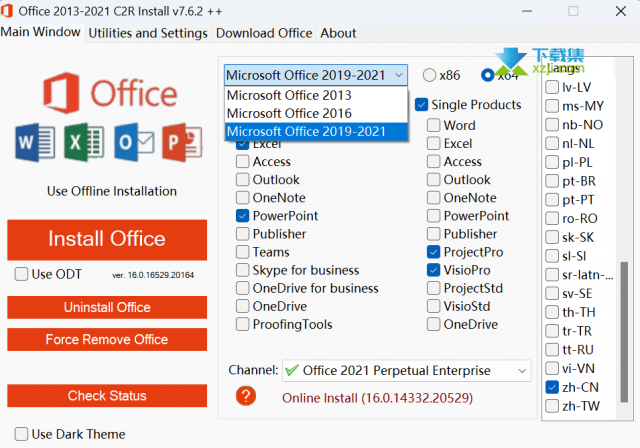Click the Excel icon in the logo area
Image resolution: width=640 pixels, height=448 pixels.
(x=83, y=143)
